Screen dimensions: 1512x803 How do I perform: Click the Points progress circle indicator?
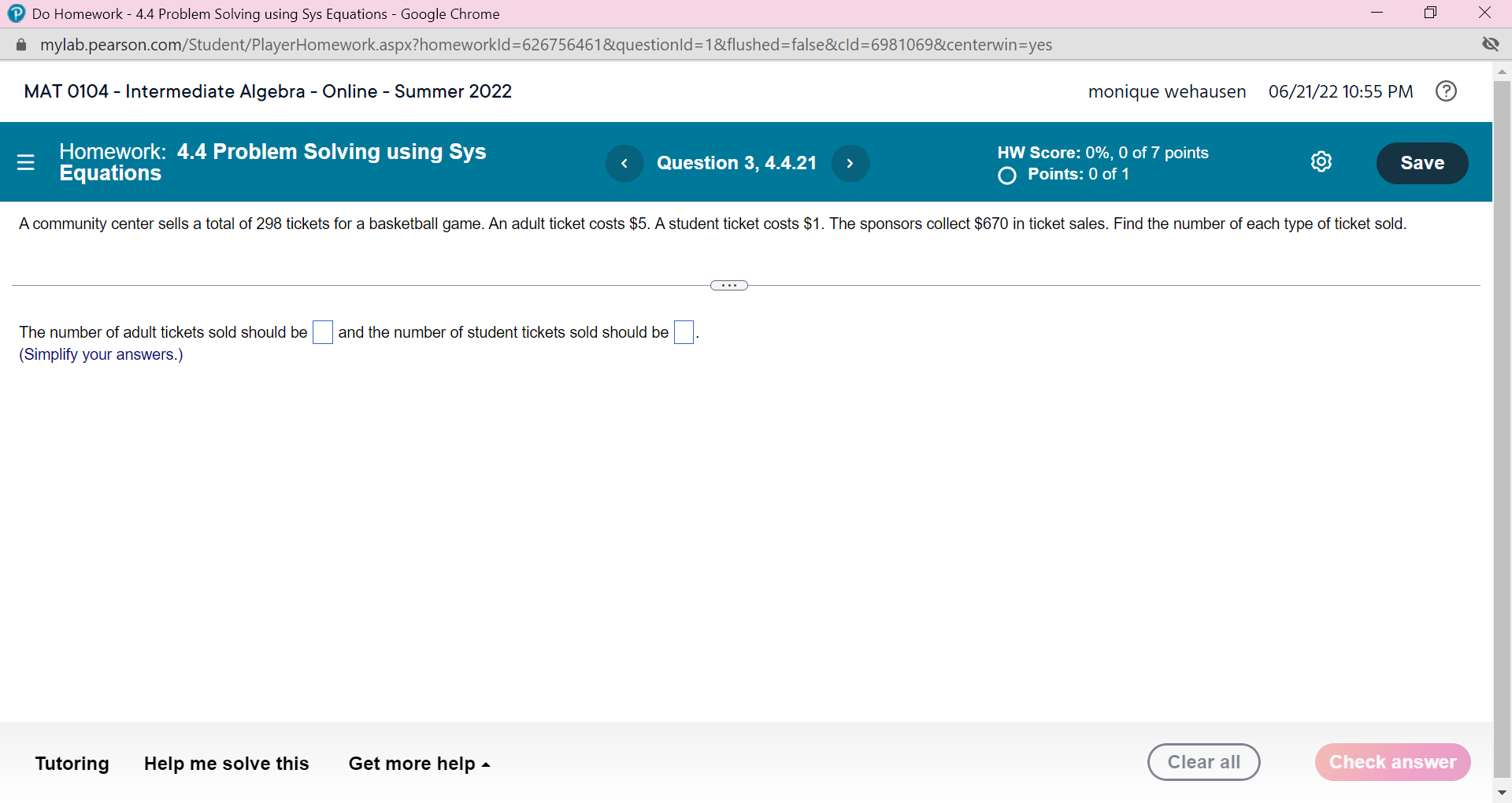tap(1007, 176)
